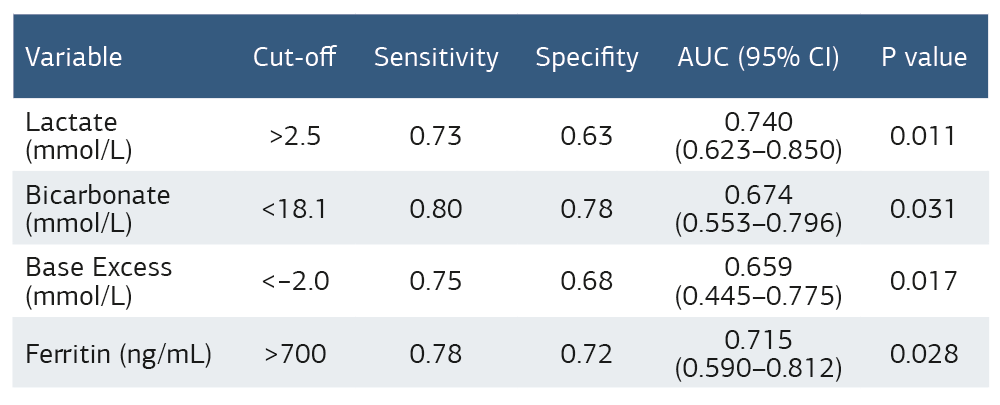
Task: Click the Cut-off column header
Action: click(294, 57)
